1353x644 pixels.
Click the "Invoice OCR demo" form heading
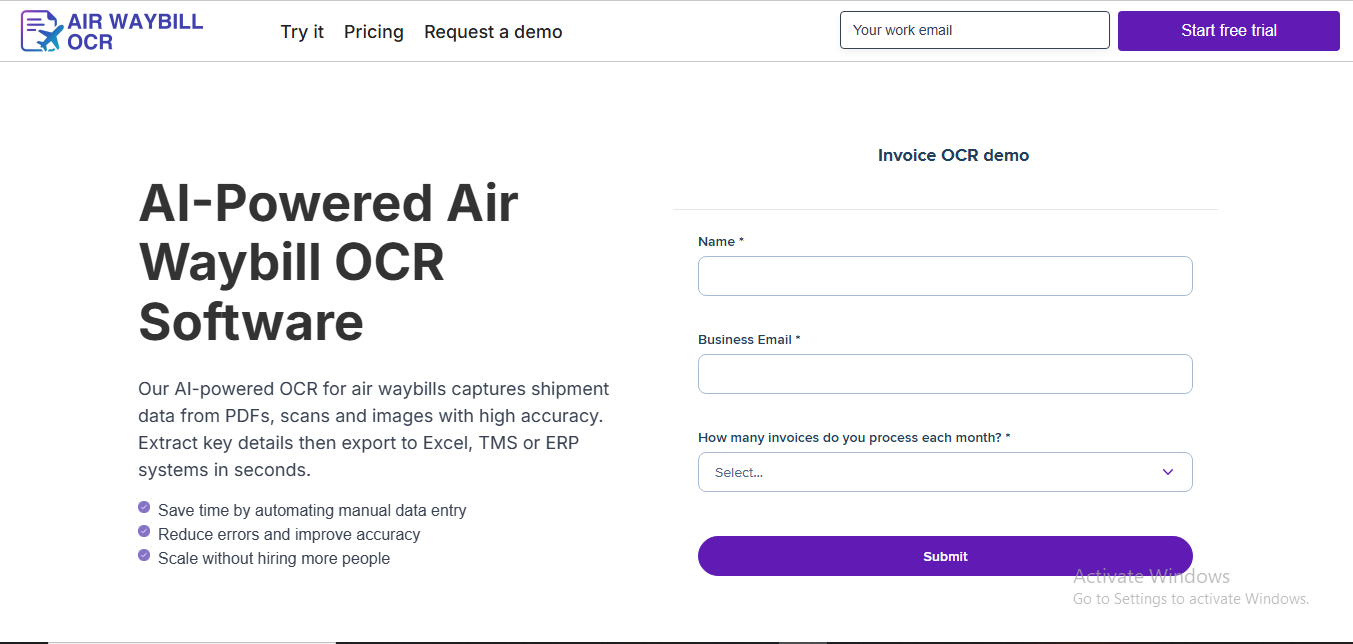953,155
